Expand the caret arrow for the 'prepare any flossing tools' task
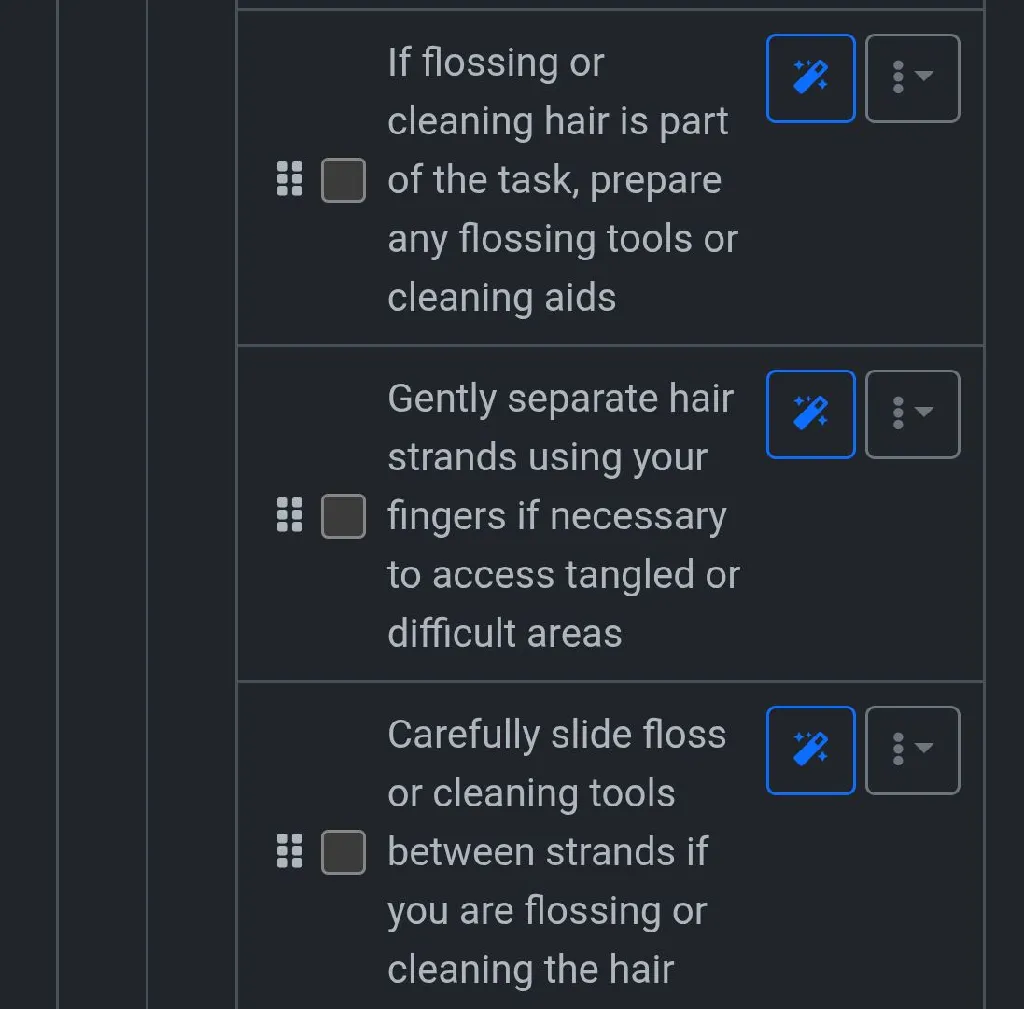 925,77
